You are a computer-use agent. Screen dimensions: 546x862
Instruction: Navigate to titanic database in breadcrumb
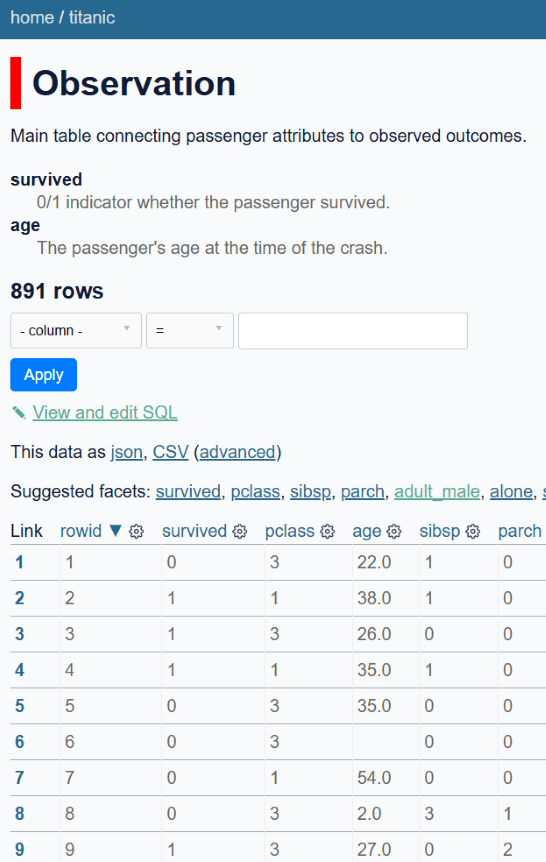coord(92,18)
